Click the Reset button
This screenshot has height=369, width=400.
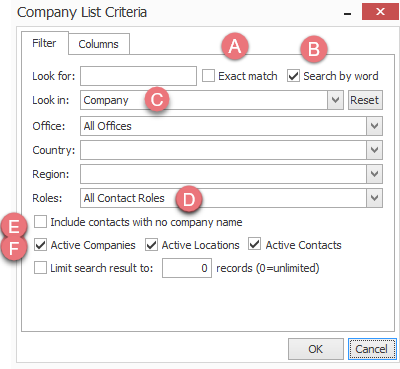pos(365,100)
